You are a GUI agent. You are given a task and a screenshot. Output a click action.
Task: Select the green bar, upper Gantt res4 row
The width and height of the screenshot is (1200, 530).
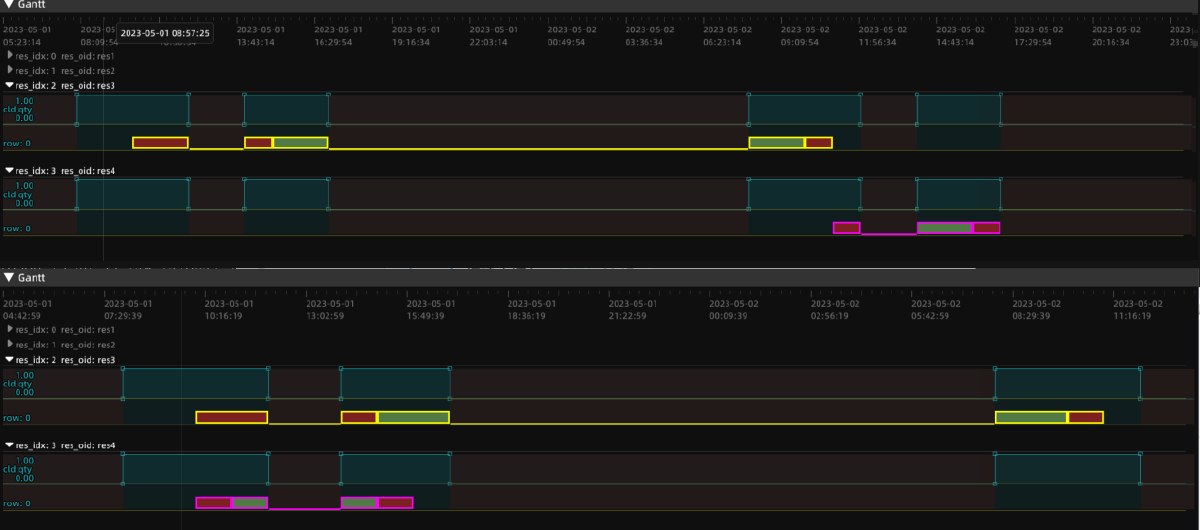point(945,228)
